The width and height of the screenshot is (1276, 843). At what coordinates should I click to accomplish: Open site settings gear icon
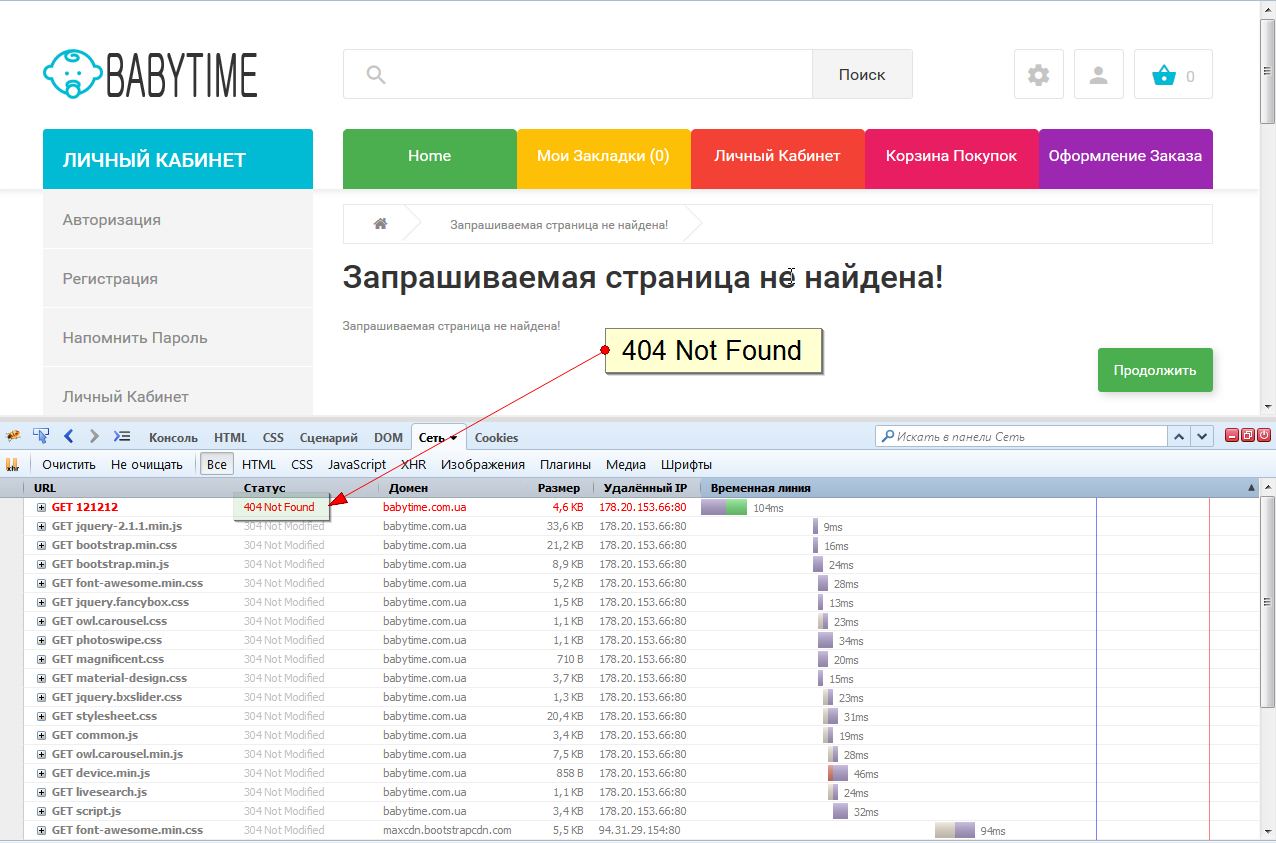[x=1039, y=75]
